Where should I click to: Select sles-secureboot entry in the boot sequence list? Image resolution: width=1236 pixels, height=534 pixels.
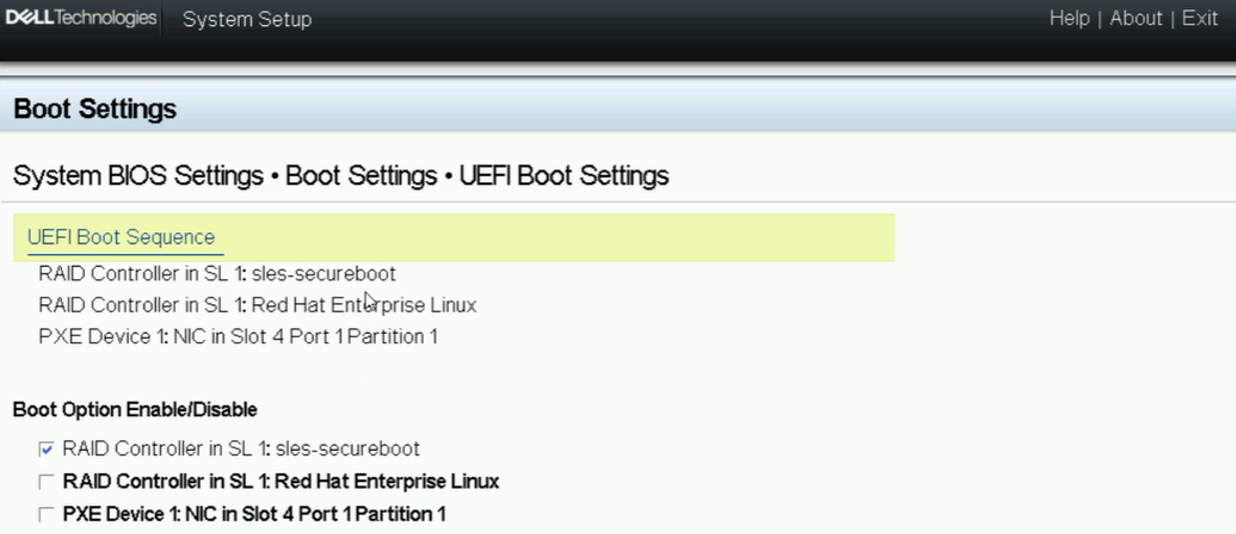[217, 274]
